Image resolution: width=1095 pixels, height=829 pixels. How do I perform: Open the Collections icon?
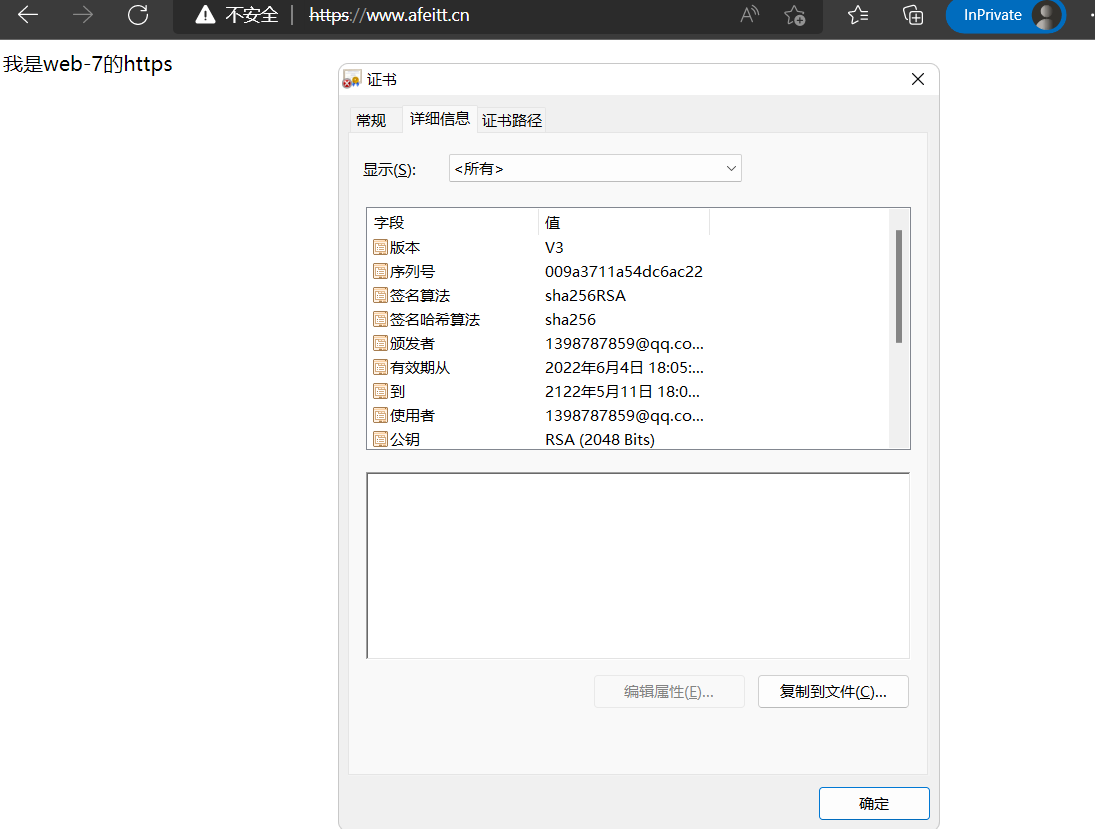click(x=912, y=15)
